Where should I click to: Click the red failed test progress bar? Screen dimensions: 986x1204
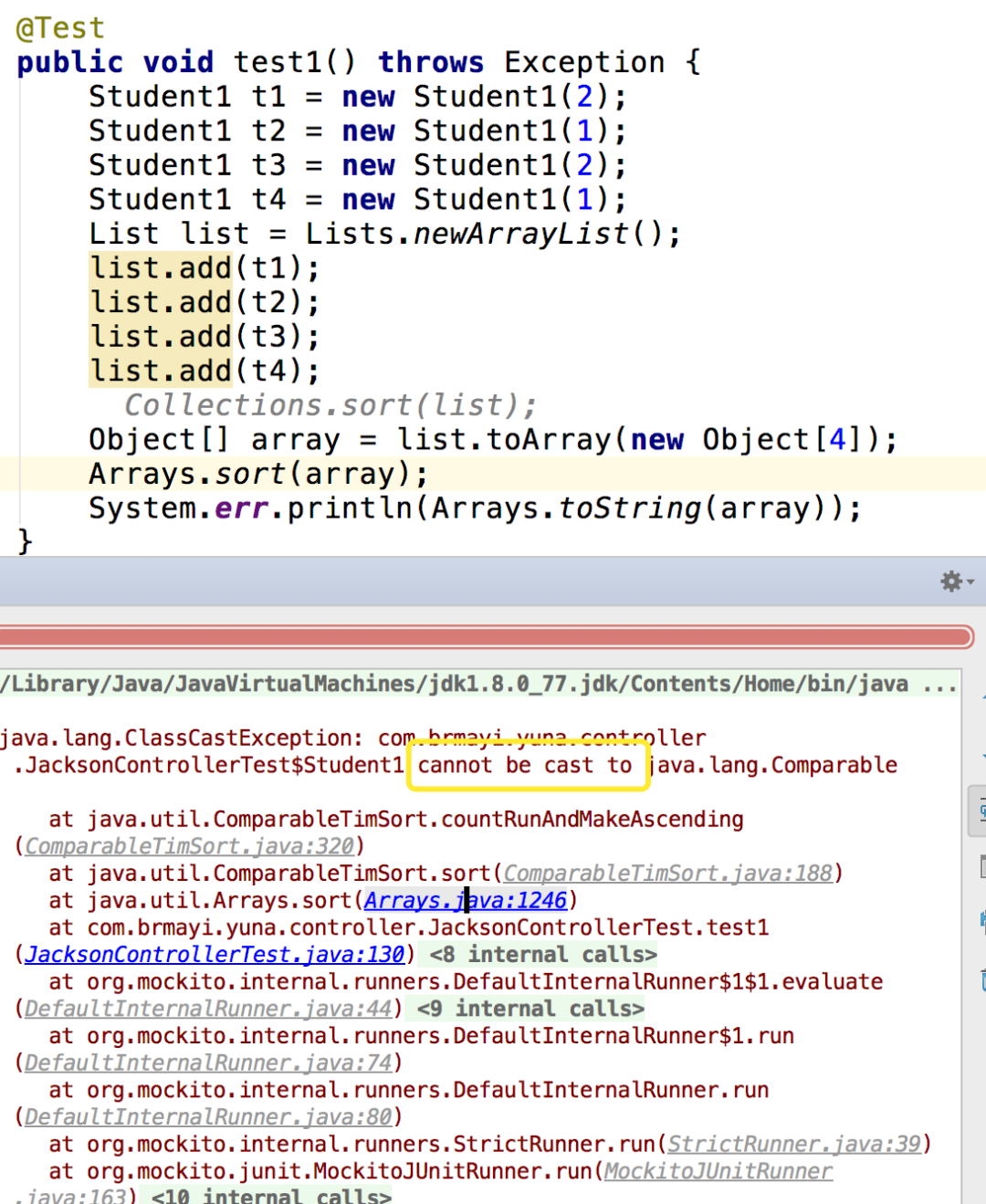click(x=486, y=637)
